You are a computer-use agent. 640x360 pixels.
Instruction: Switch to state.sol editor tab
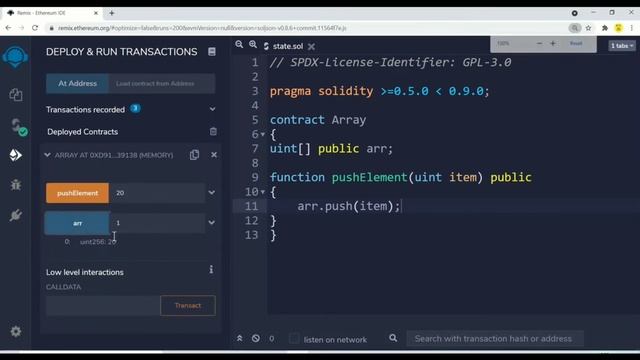tap(288, 46)
